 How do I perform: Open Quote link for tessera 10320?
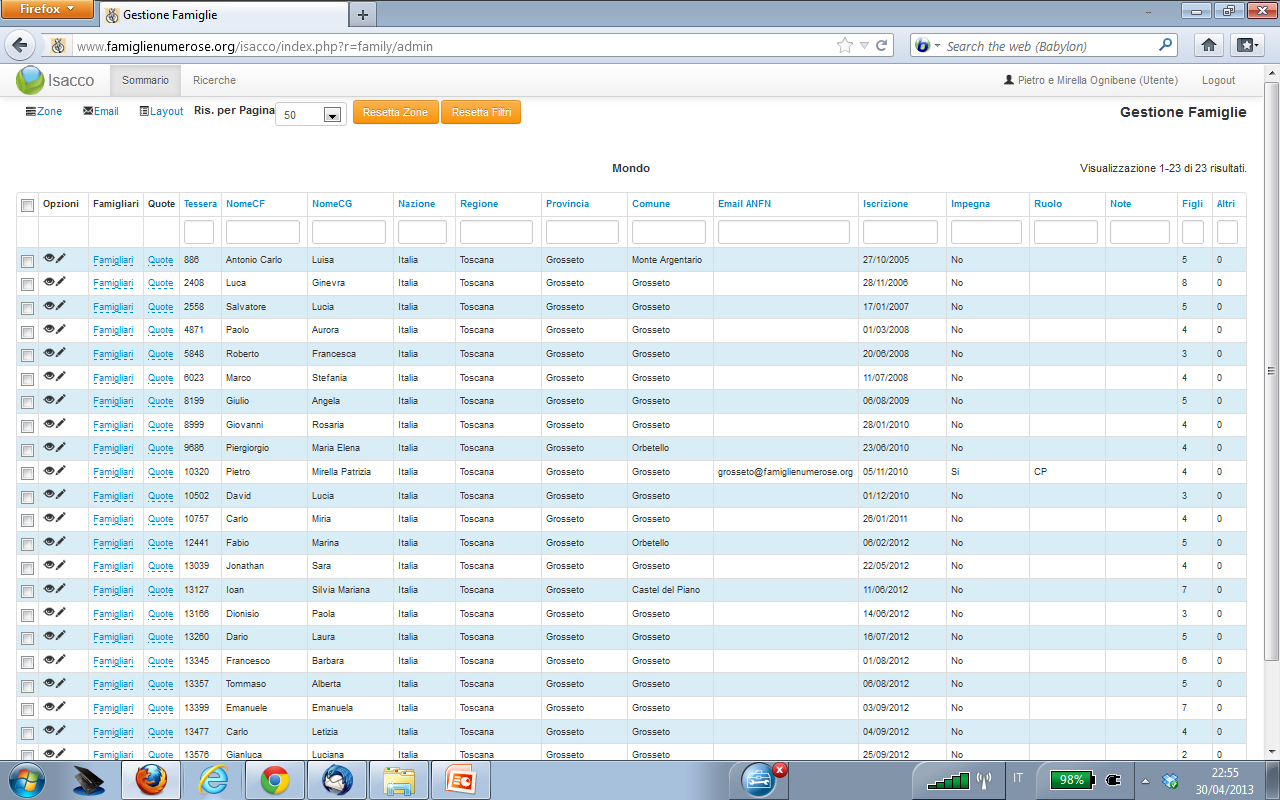(x=160, y=472)
